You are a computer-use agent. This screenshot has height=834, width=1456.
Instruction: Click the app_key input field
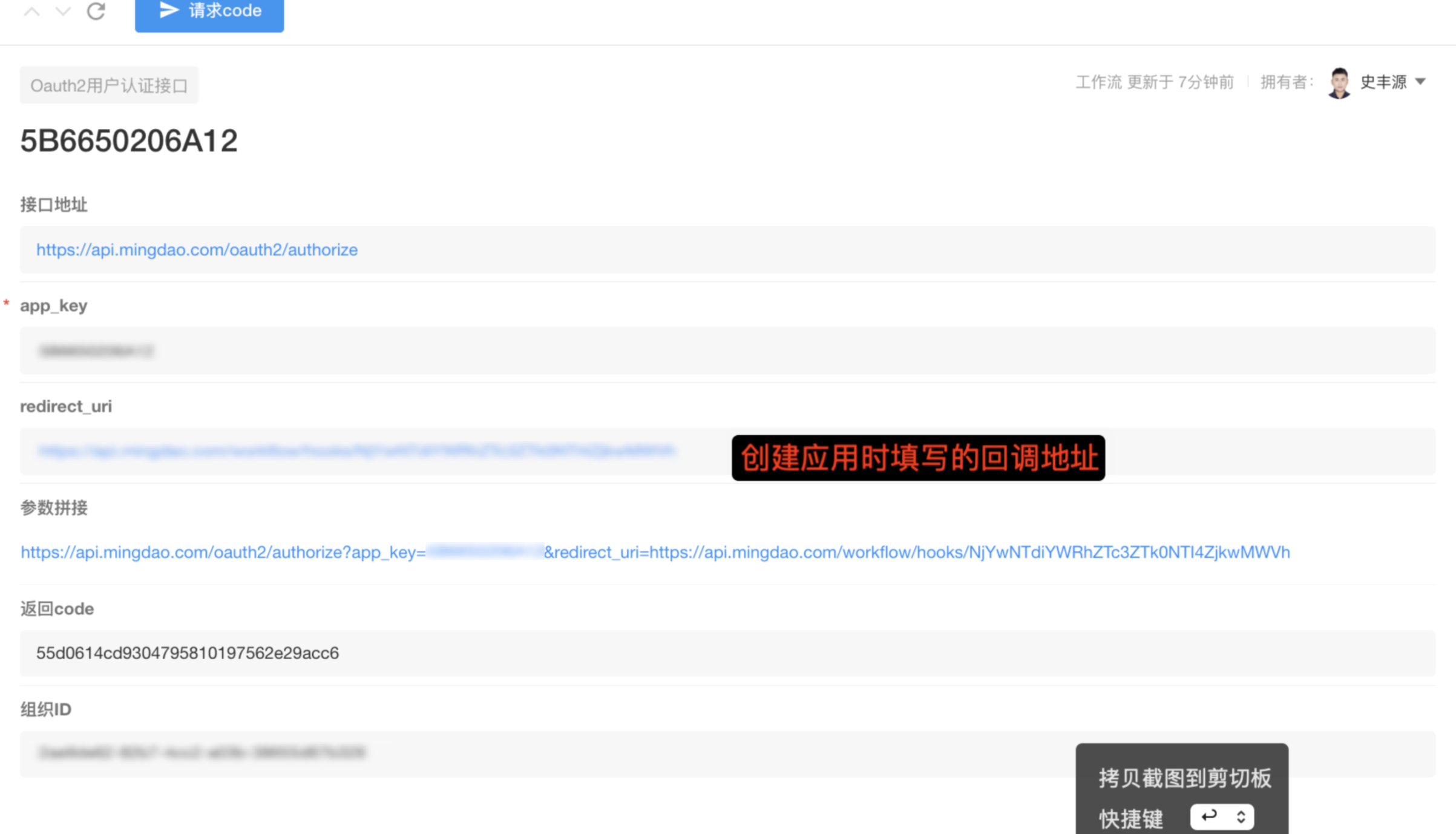(x=726, y=350)
